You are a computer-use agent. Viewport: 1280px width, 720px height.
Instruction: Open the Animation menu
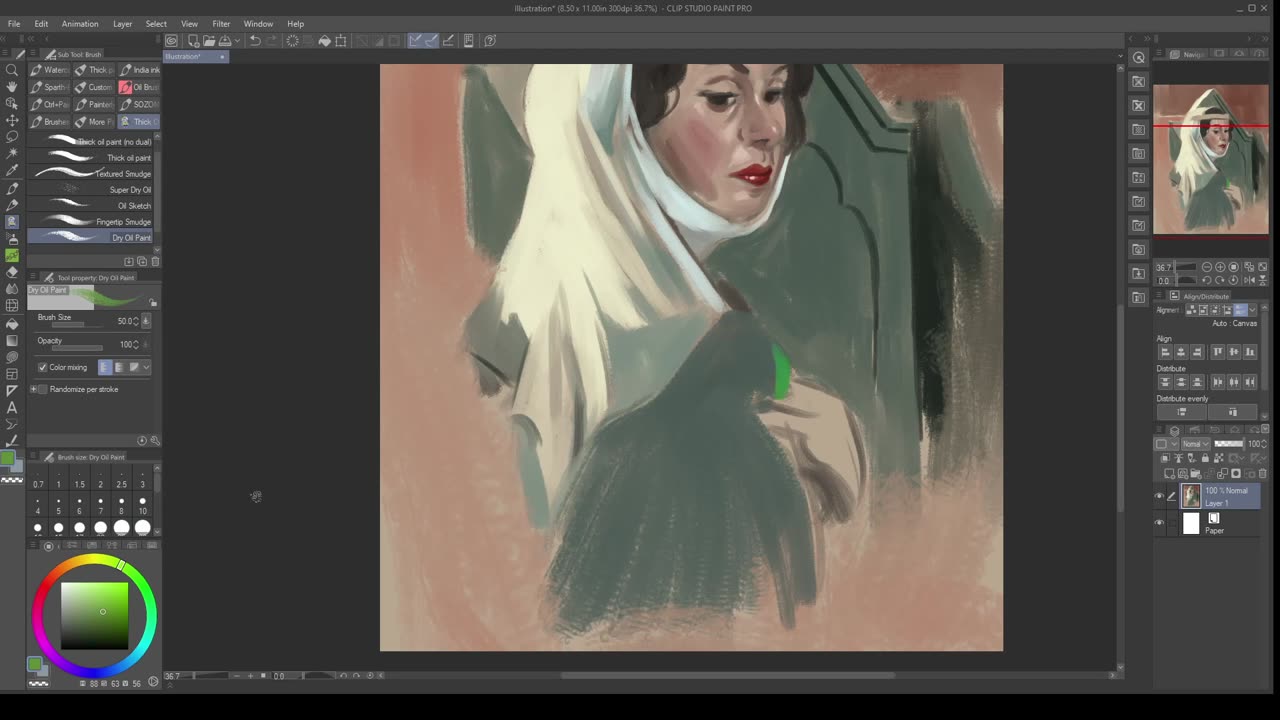pos(80,24)
